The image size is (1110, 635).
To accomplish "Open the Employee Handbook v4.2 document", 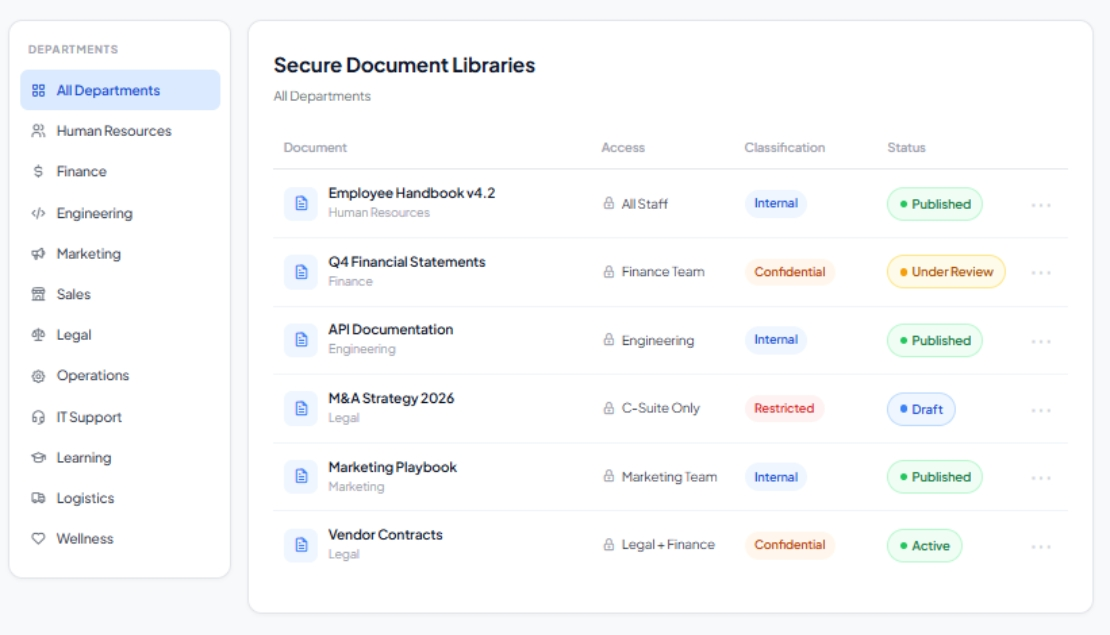I will pos(411,193).
